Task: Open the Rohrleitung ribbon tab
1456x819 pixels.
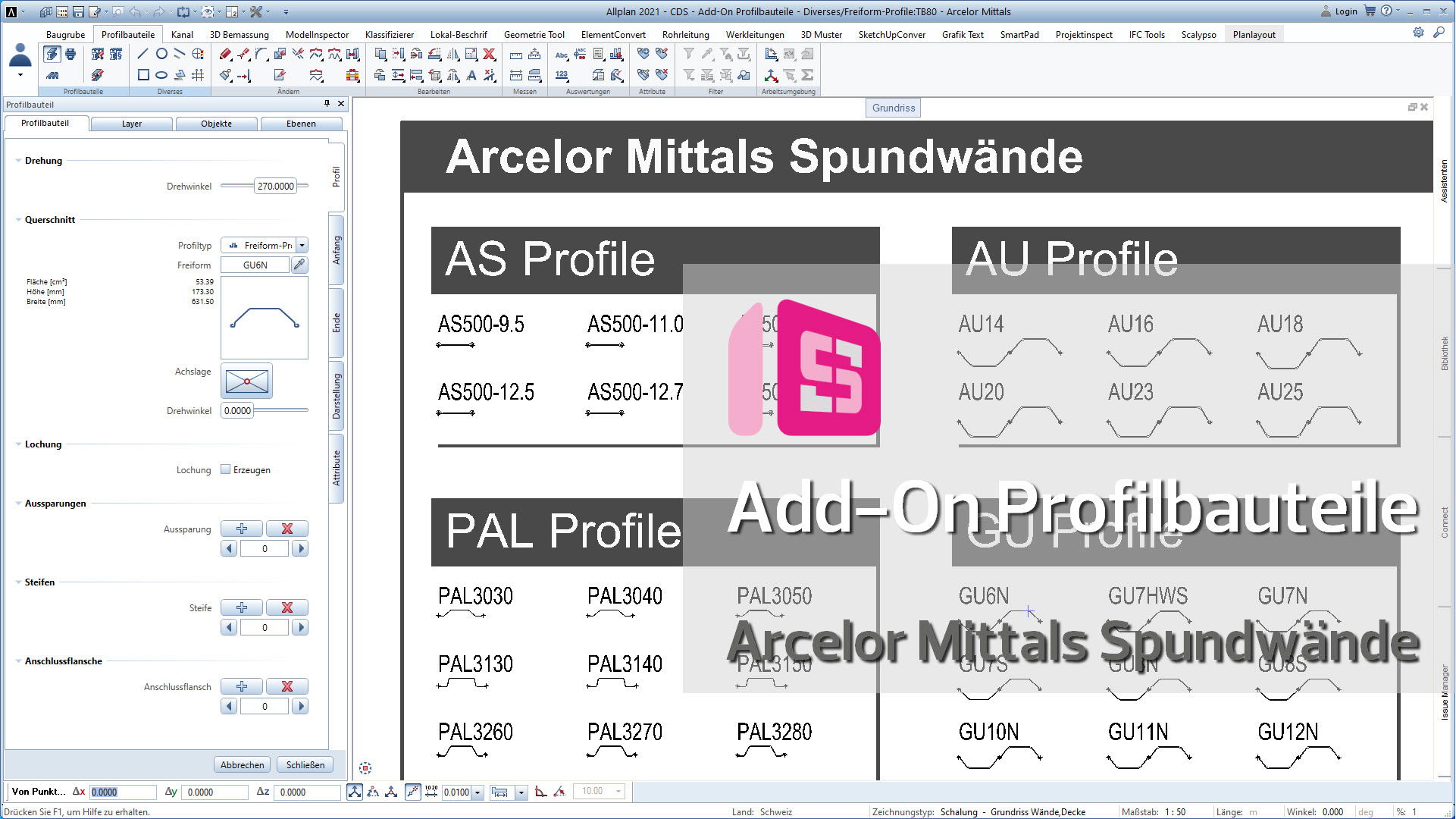Action: pos(685,34)
